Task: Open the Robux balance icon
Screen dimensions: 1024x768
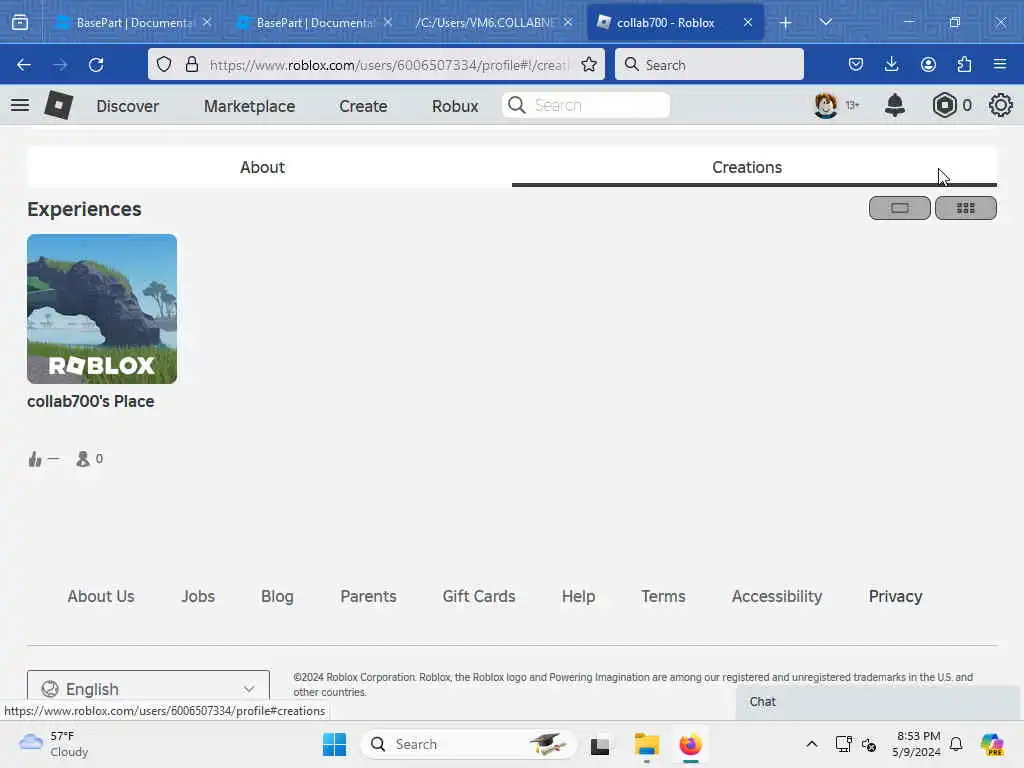Action: 944,105
